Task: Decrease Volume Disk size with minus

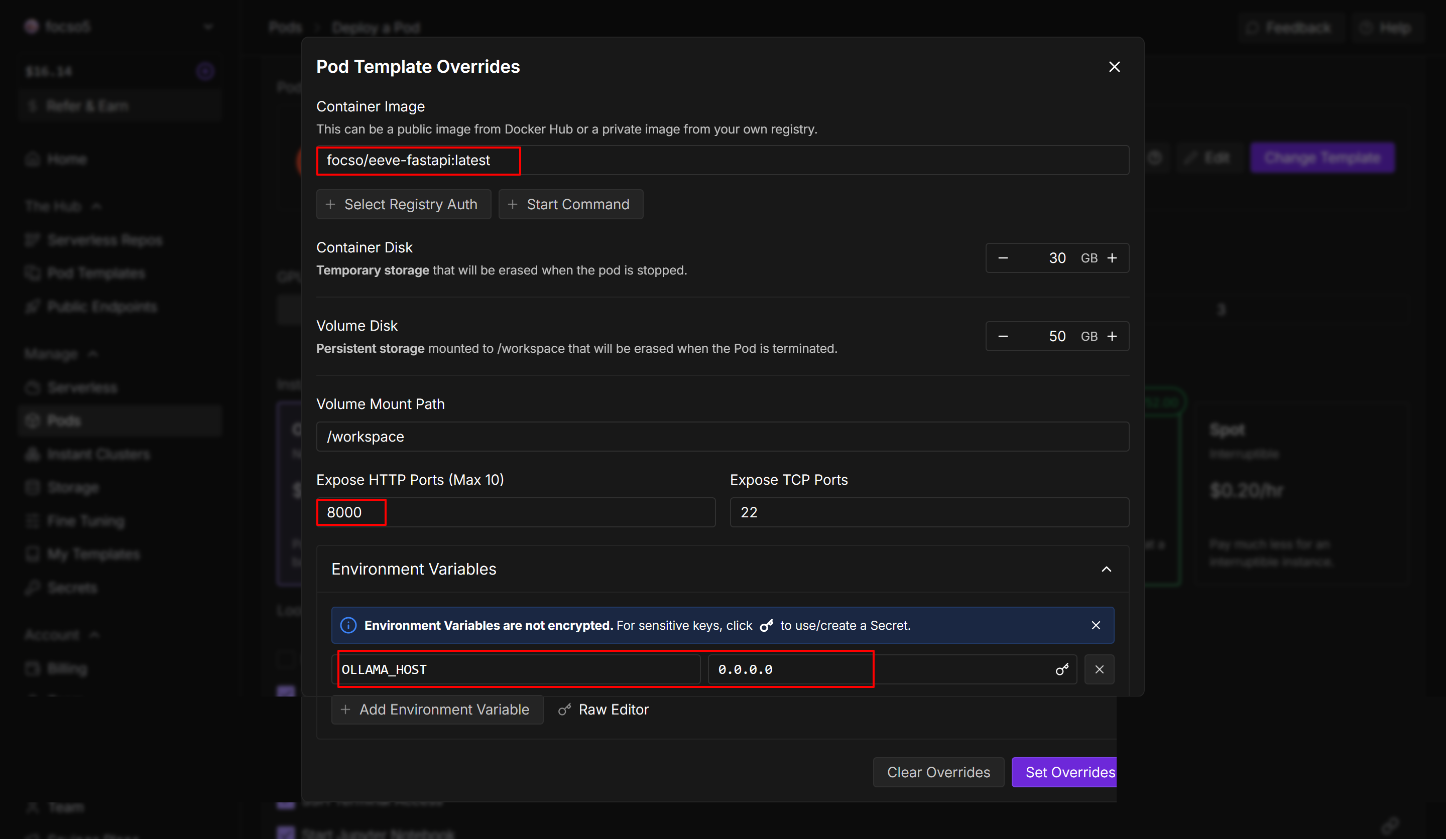Action: 1003,337
